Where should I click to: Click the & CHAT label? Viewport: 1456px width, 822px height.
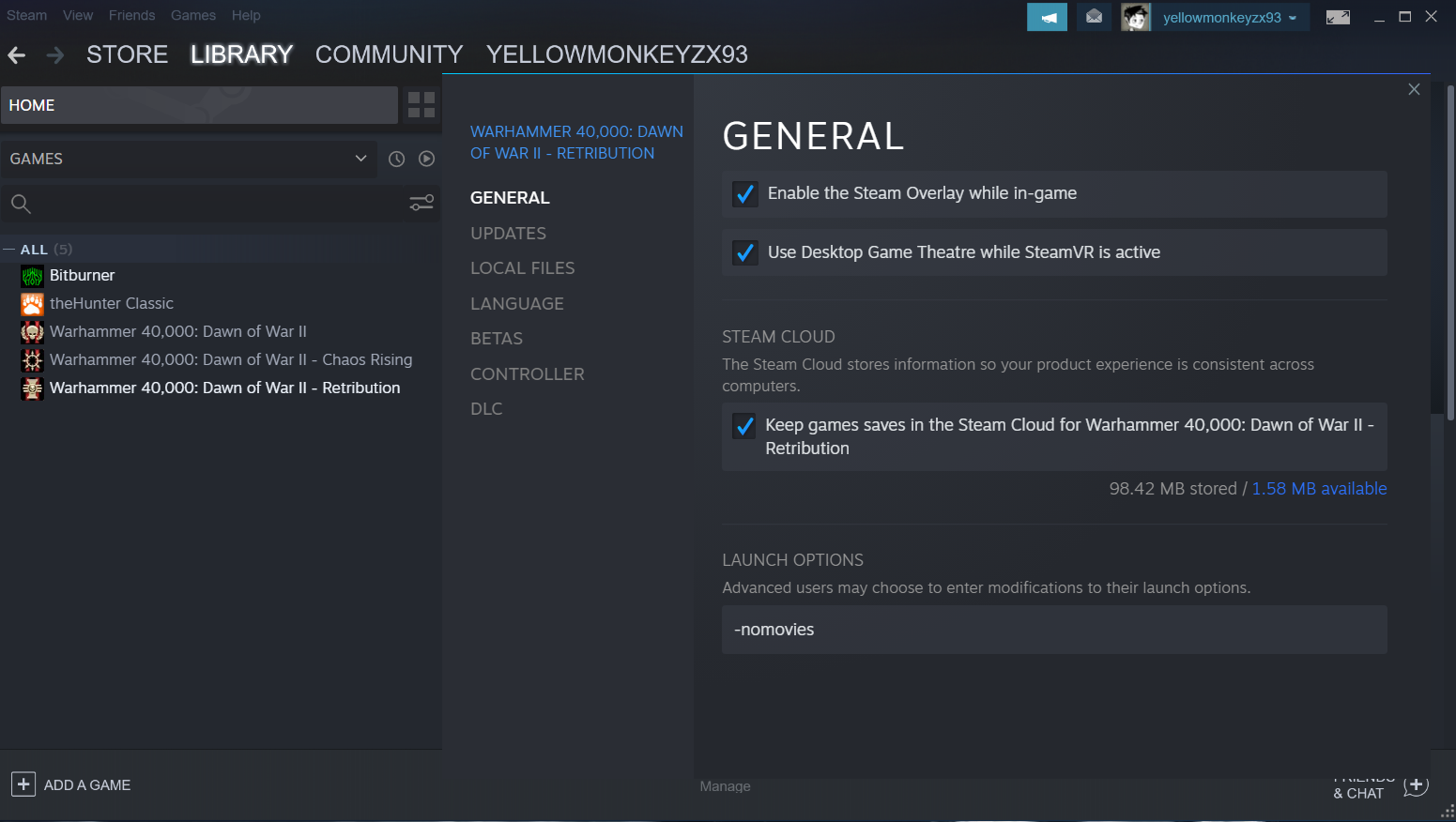(1358, 794)
